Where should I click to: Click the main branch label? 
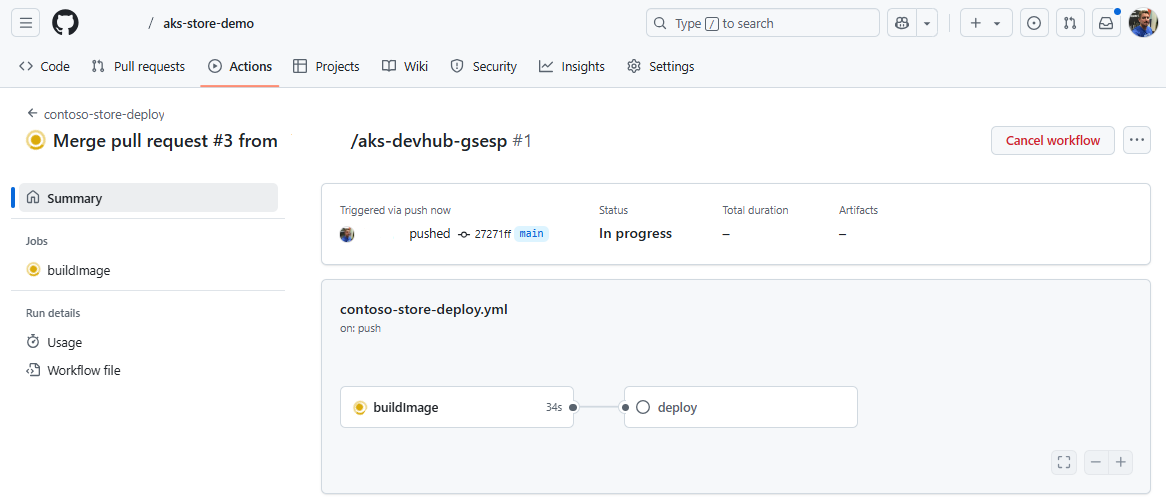[532, 233]
